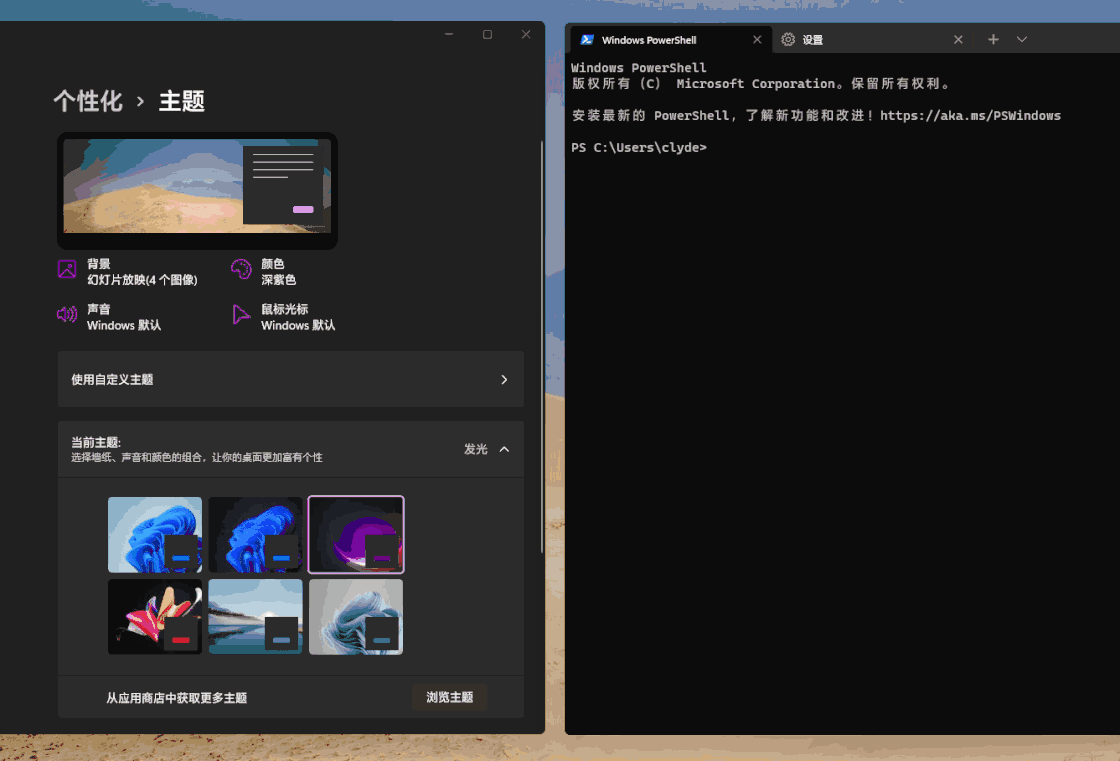The height and width of the screenshot is (761, 1120).
Task: Click the 声音 speaker sound icon
Action: tap(66, 314)
